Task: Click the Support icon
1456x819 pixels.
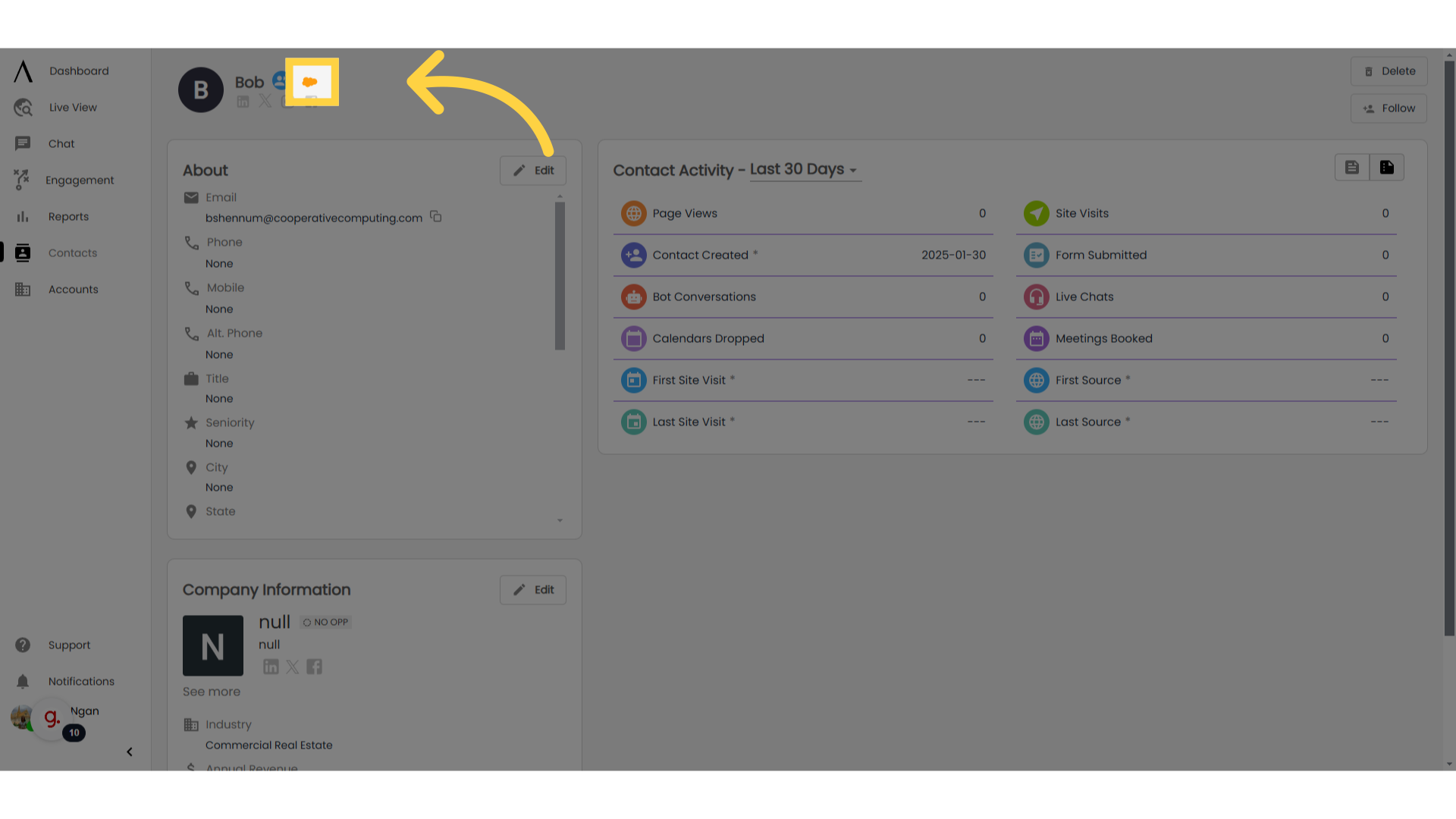Action: [x=22, y=644]
